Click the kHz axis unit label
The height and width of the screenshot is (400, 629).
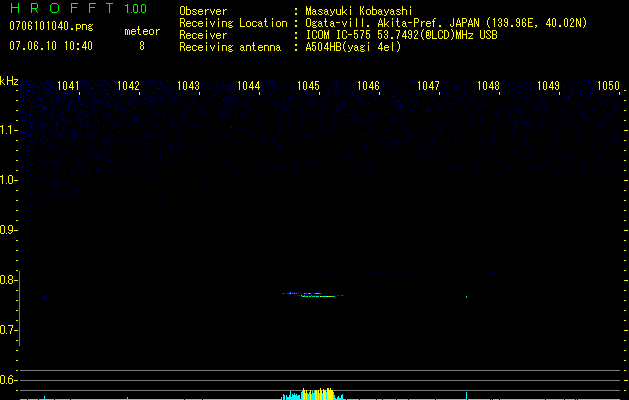click(9, 81)
